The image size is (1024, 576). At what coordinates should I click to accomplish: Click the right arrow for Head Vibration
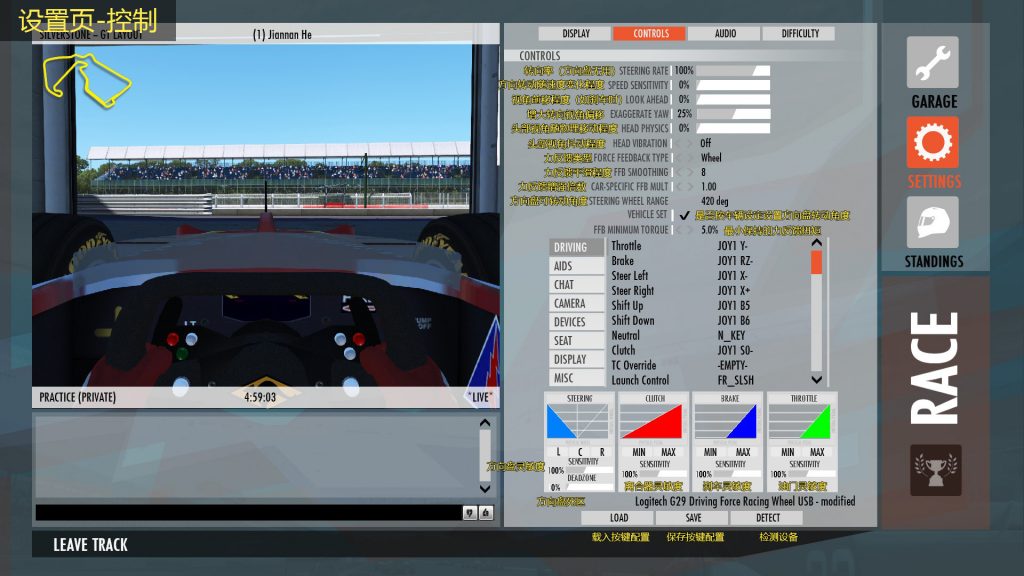point(690,143)
